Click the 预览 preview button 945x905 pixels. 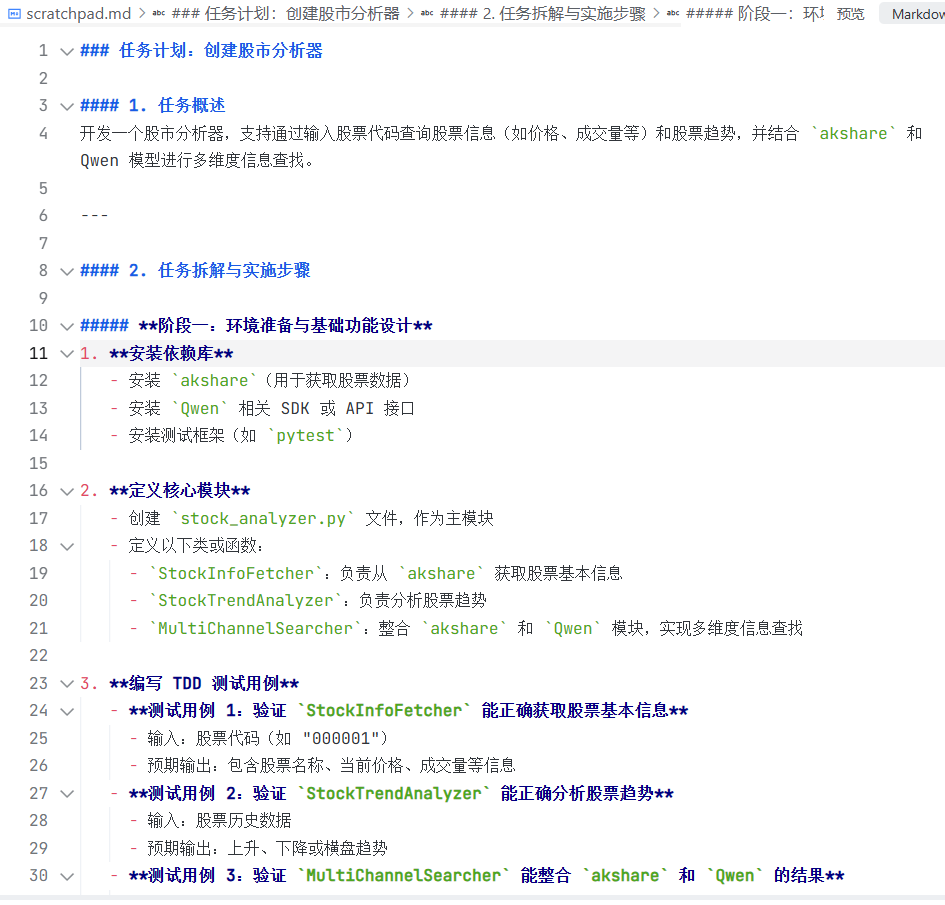850,14
